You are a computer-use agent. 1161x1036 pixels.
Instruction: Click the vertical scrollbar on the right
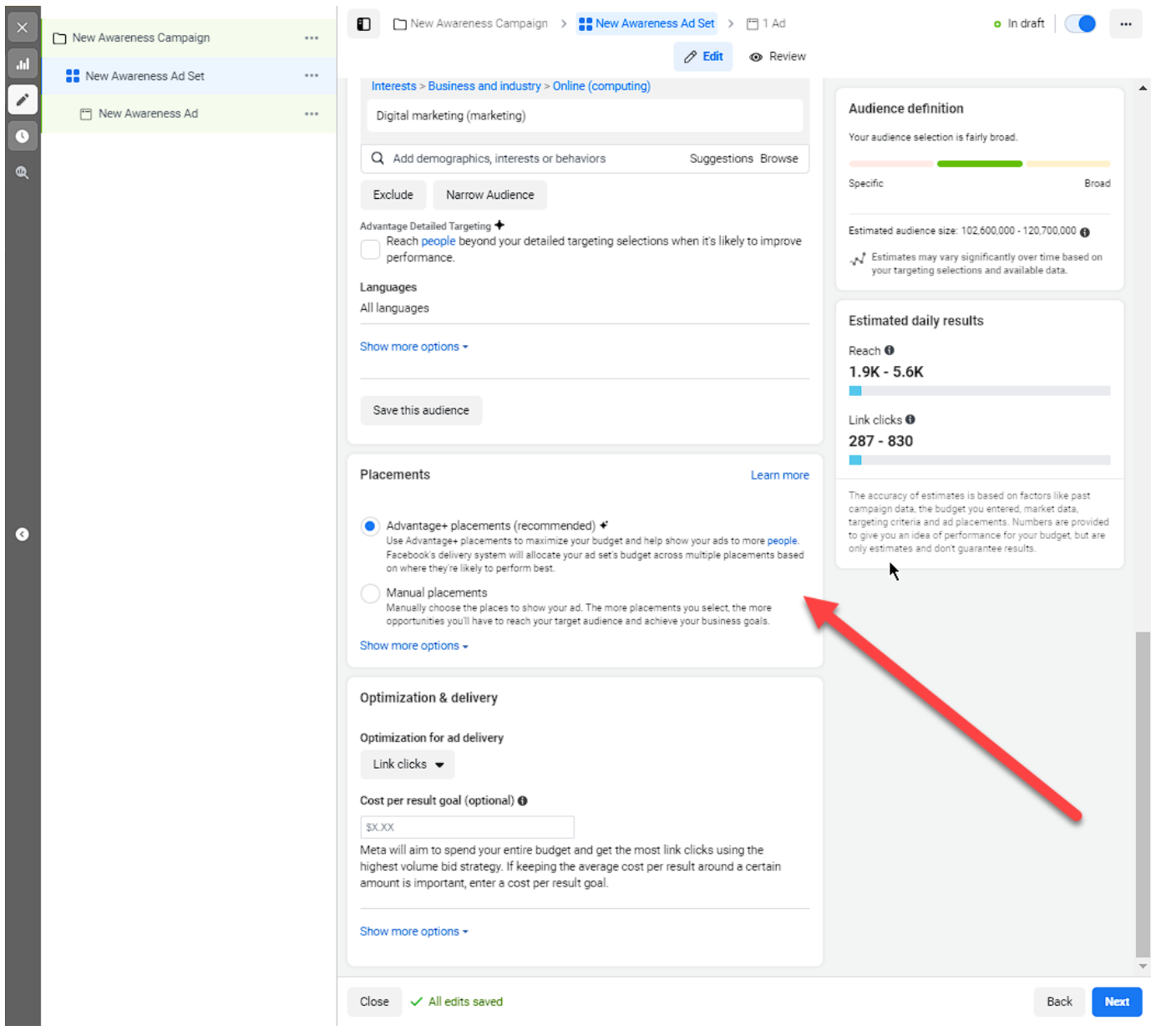(x=1143, y=794)
